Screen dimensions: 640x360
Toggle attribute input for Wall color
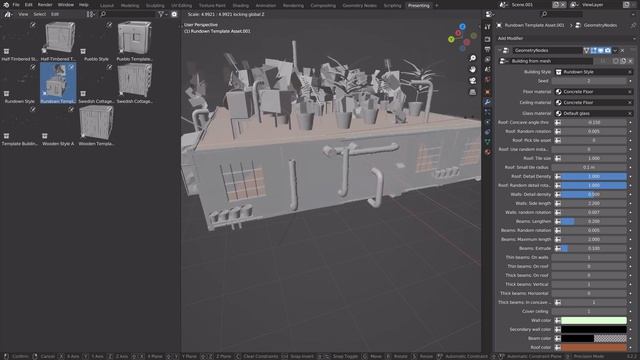click(558, 320)
